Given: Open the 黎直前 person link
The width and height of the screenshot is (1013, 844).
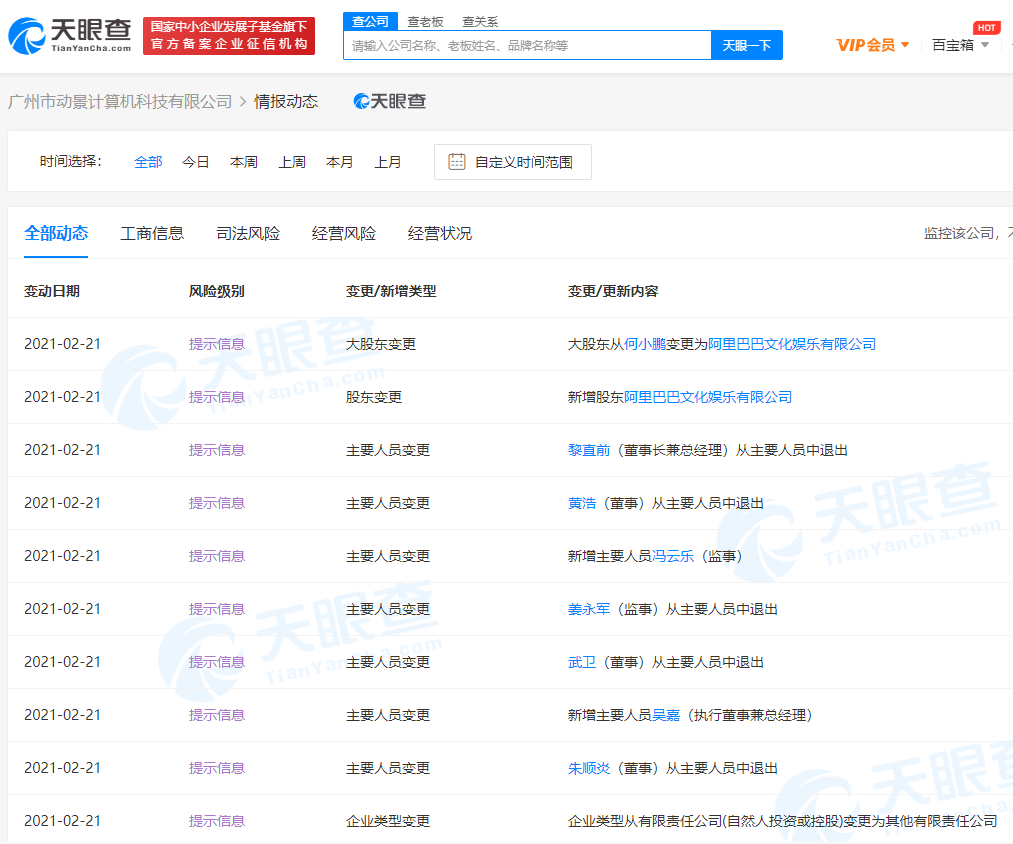Looking at the screenshot, I should (x=589, y=450).
